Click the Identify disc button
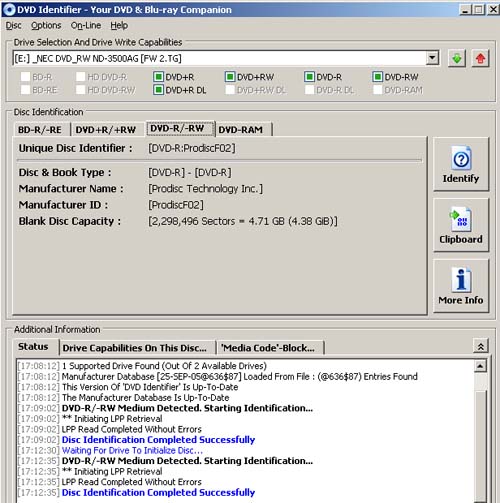This screenshot has height=503, width=500. coord(461,164)
